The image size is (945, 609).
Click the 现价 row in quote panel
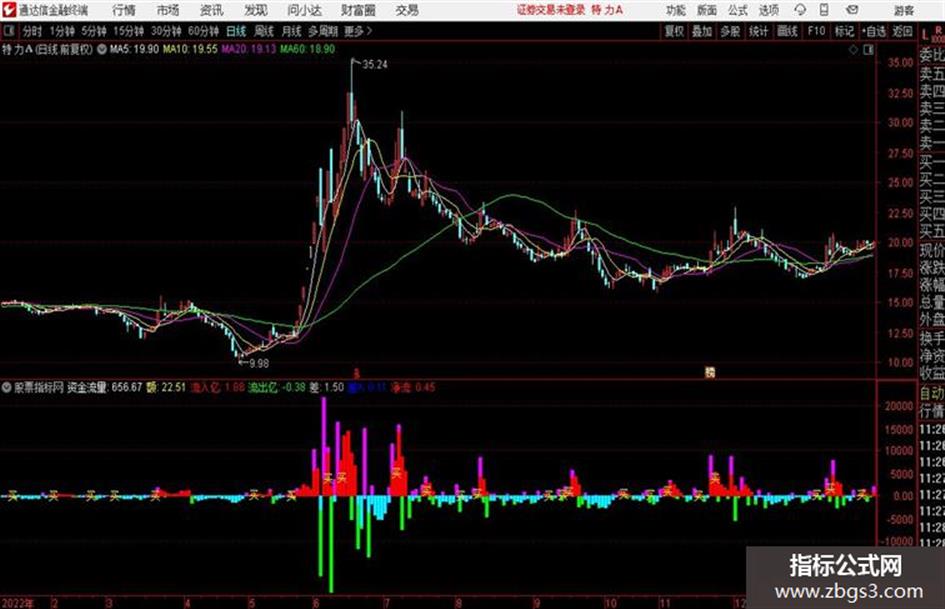[x=932, y=250]
